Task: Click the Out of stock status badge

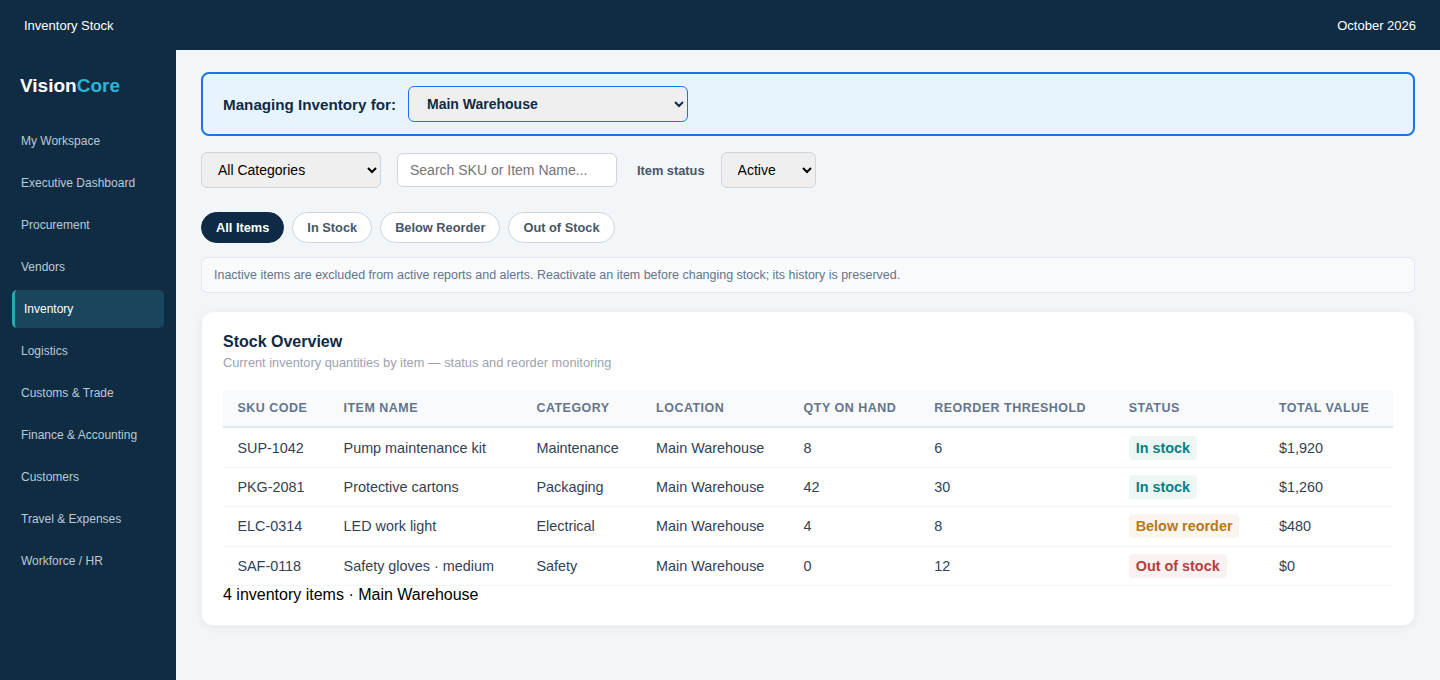Action: point(1178,566)
